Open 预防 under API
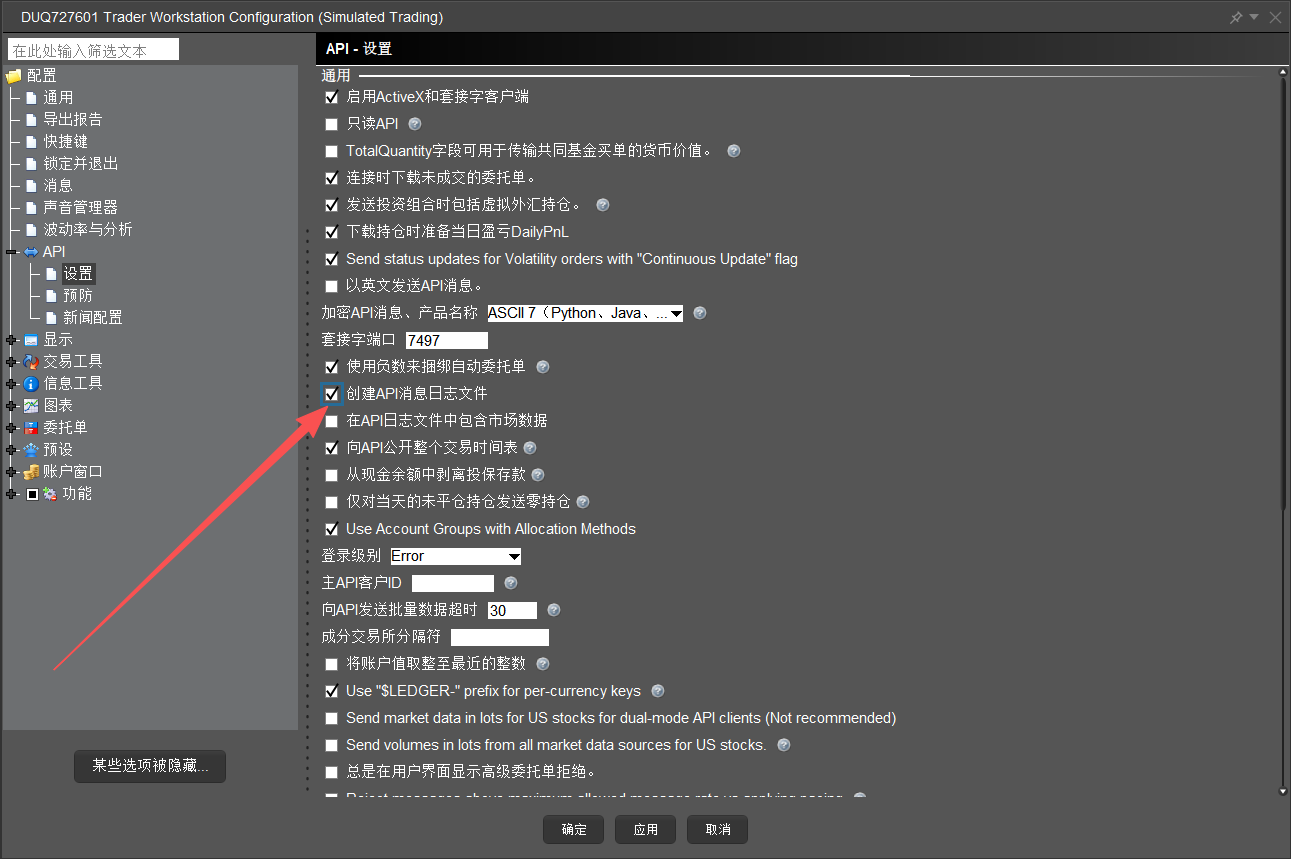The height and width of the screenshot is (859, 1291). coord(78,296)
